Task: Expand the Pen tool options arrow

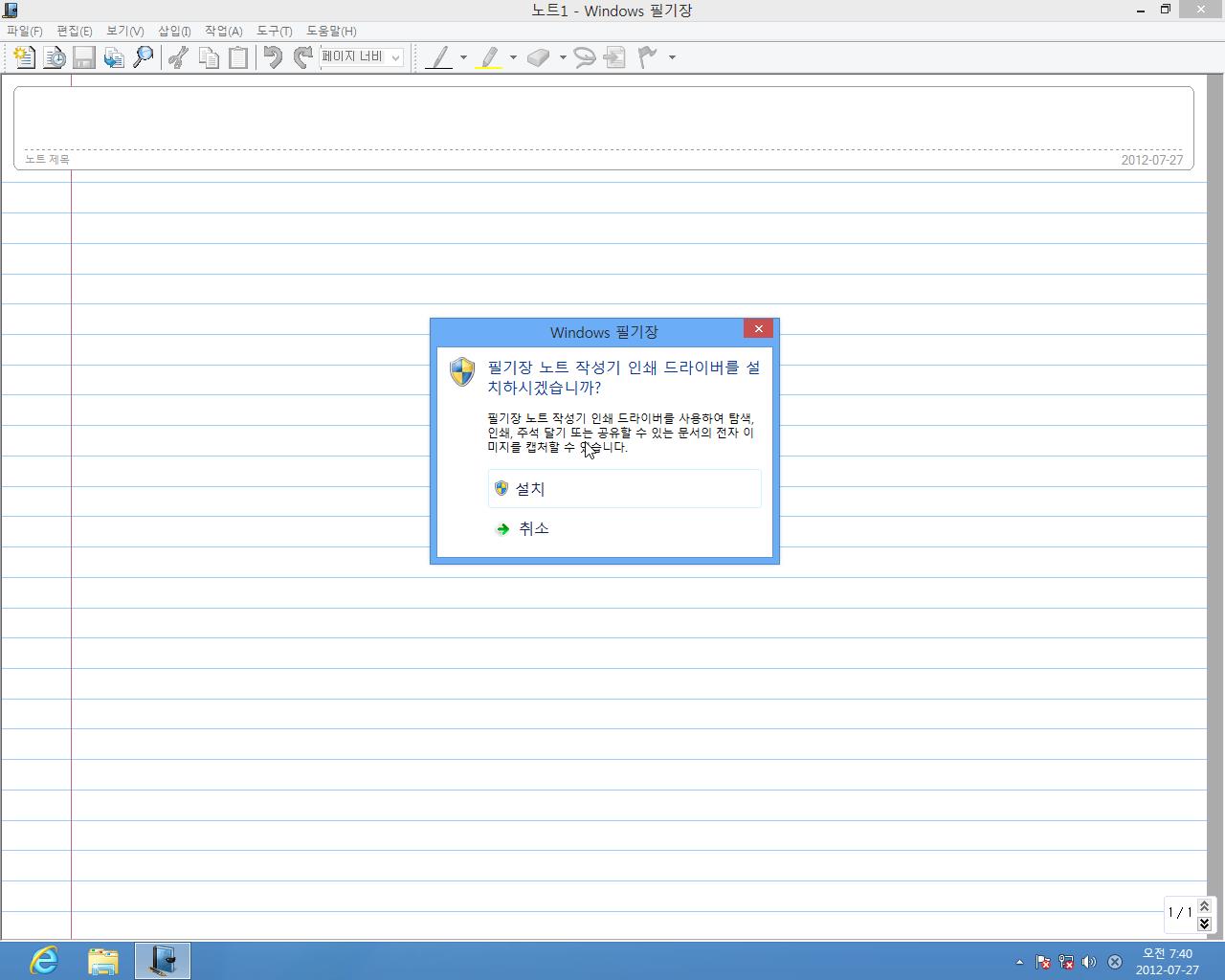Action: tap(463, 57)
